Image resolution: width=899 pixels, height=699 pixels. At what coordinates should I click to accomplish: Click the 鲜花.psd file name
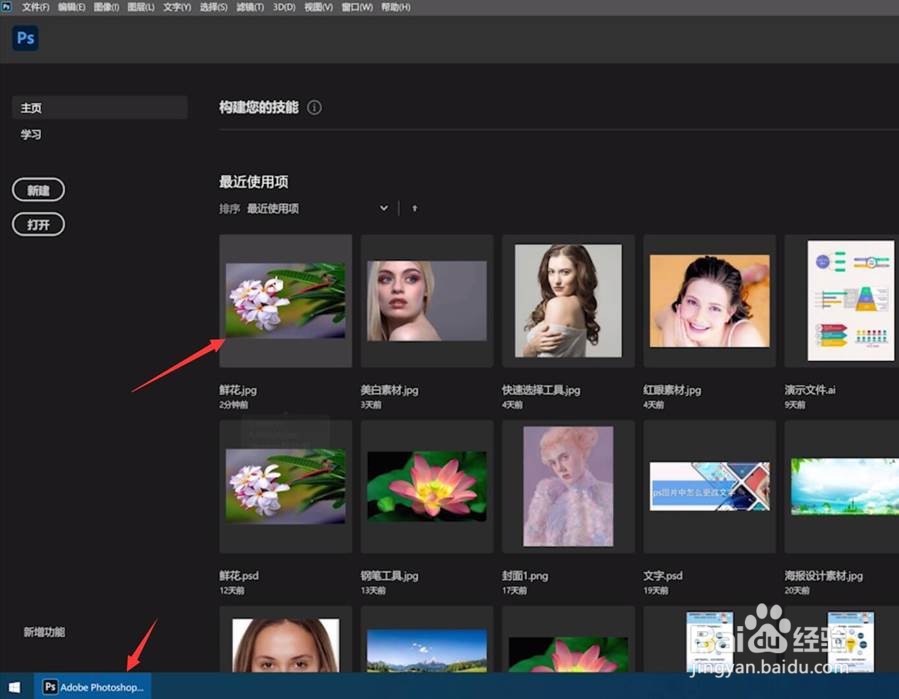(239, 575)
